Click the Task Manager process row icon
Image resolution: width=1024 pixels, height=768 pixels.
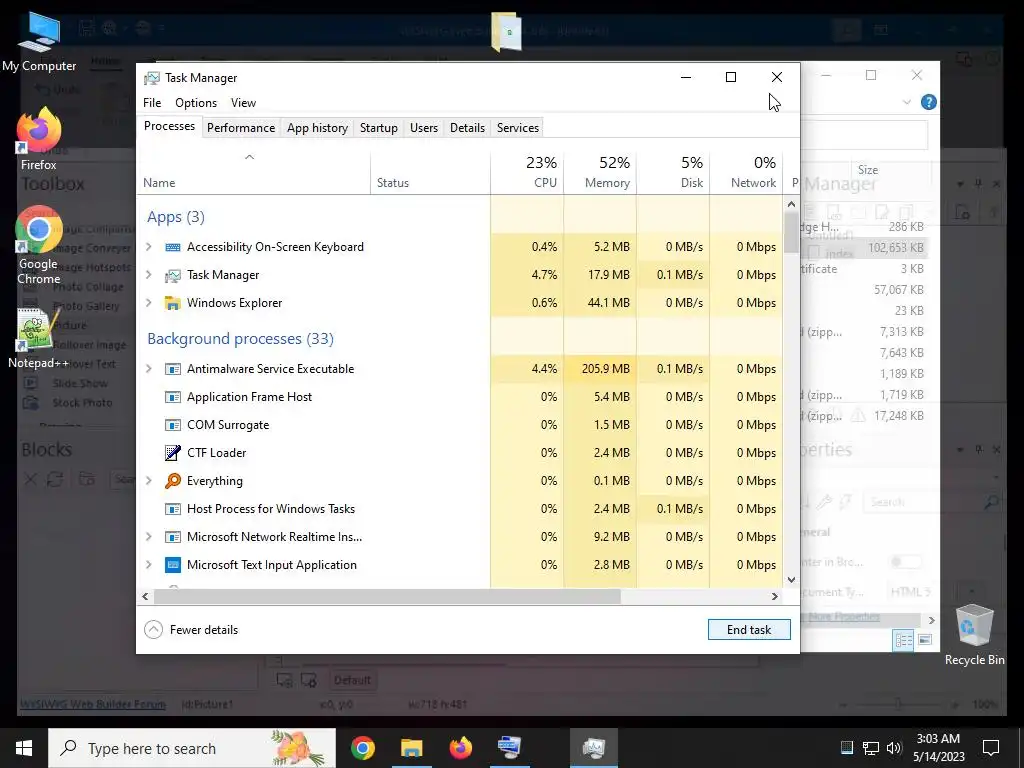click(172, 275)
